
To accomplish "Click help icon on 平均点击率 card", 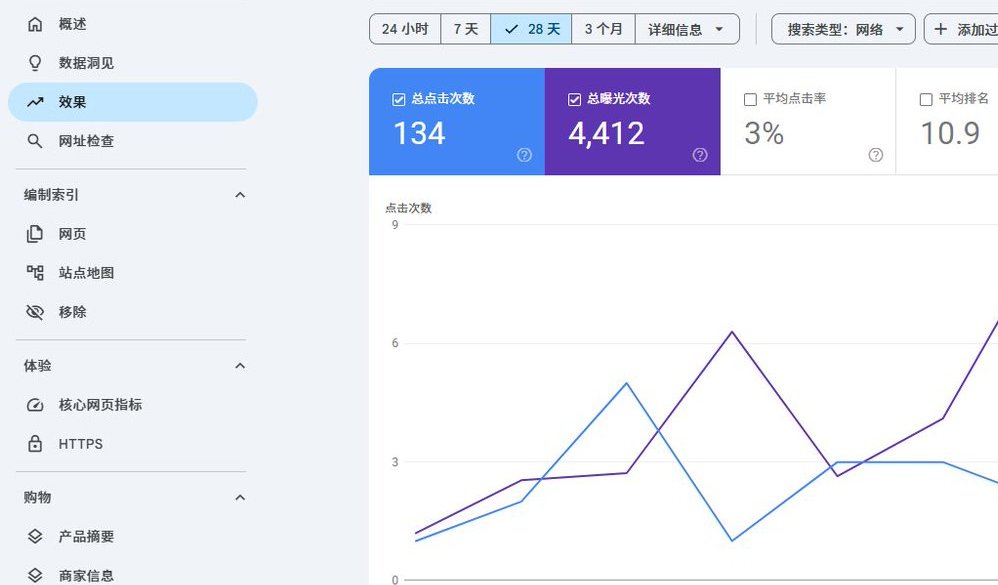I will click(876, 155).
